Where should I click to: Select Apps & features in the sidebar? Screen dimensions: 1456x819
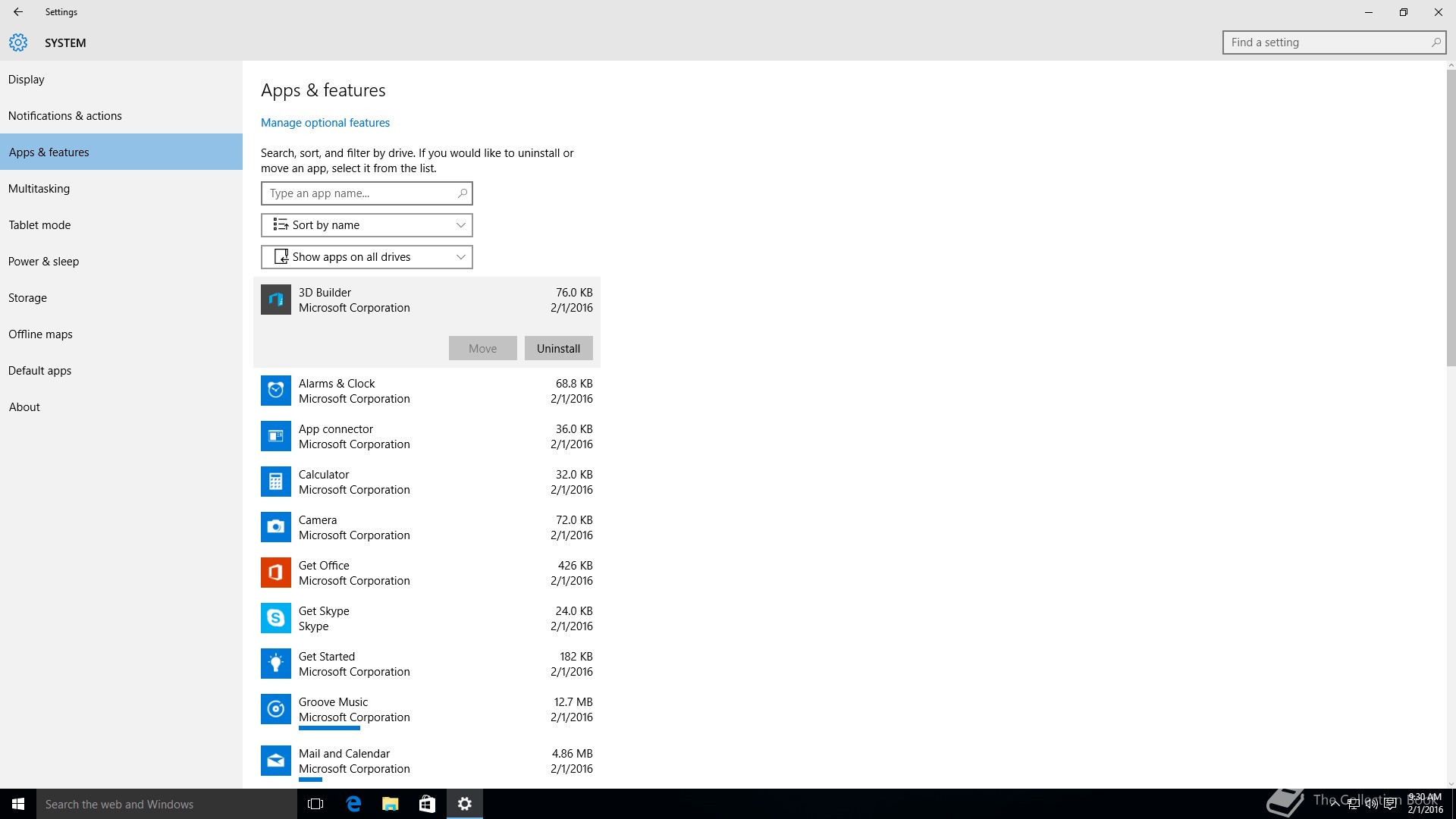coord(121,152)
